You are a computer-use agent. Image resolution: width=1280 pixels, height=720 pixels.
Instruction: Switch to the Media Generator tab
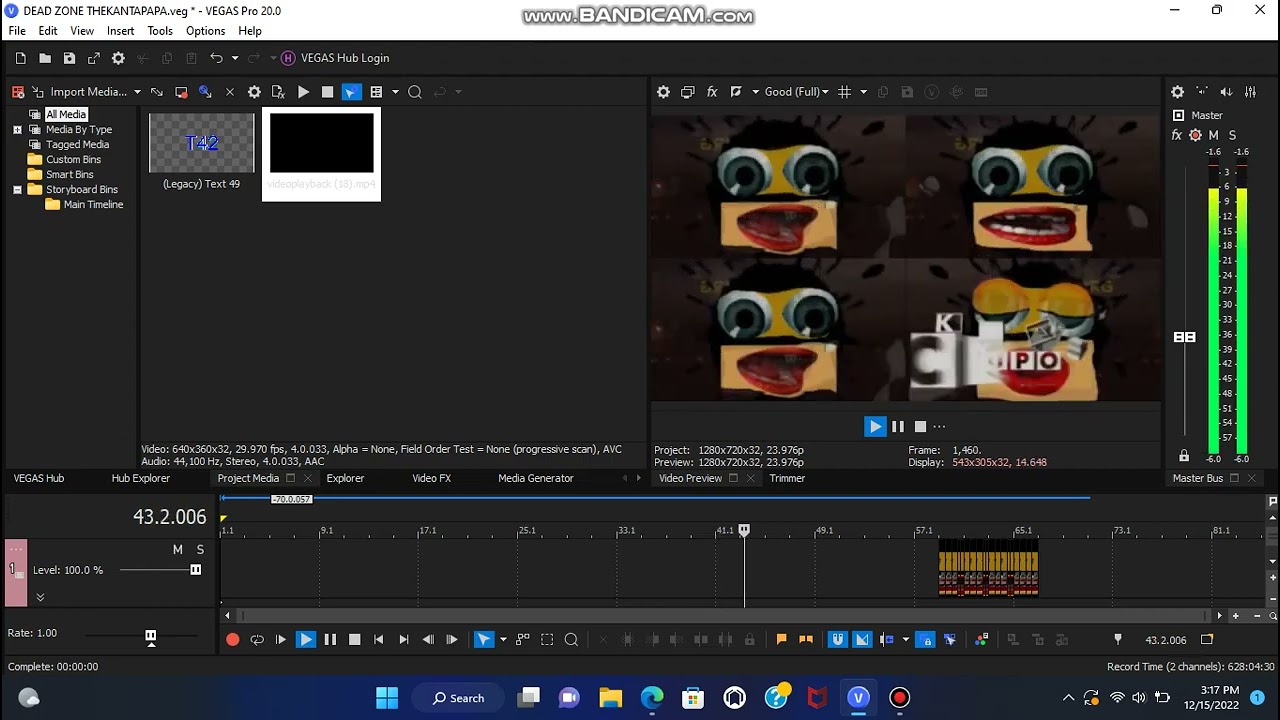coord(536,478)
